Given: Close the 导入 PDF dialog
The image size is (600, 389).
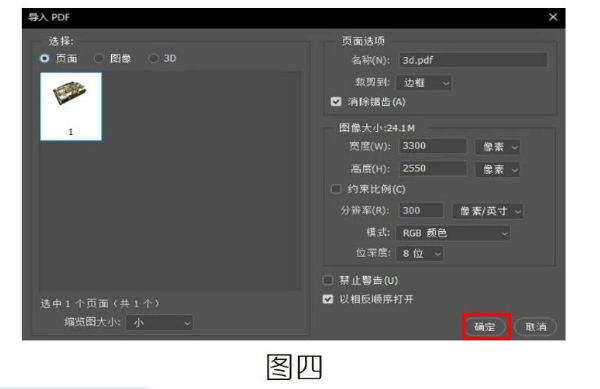Looking at the screenshot, I should pyautogui.click(x=553, y=17).
